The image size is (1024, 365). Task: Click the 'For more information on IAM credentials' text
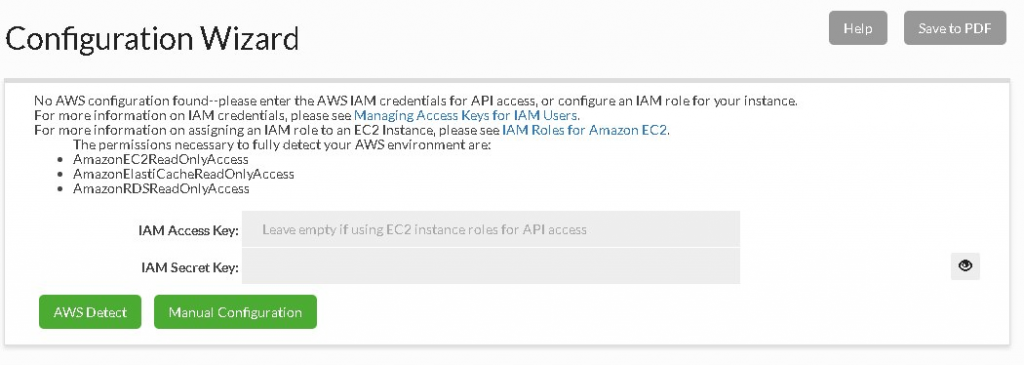(193, 116)
